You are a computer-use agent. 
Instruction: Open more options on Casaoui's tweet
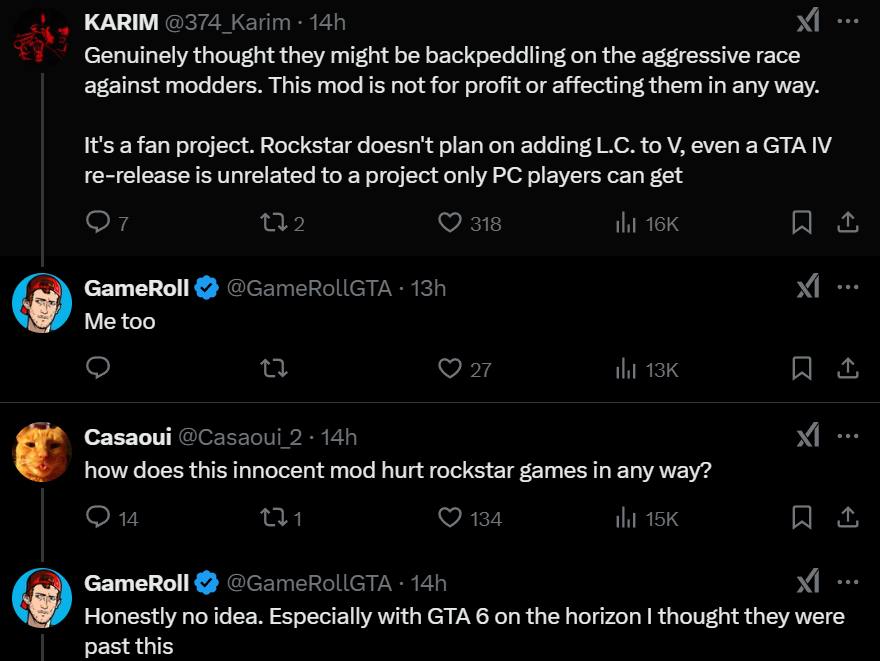(x=847, y=436)
